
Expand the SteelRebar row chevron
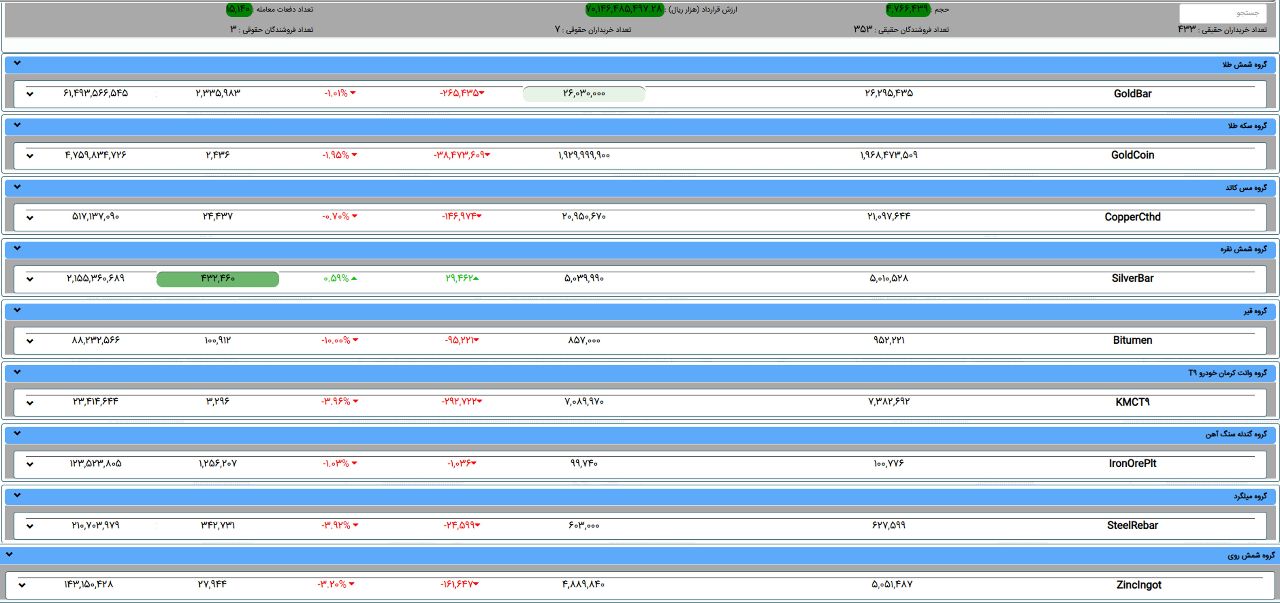[x=30, y=526]
